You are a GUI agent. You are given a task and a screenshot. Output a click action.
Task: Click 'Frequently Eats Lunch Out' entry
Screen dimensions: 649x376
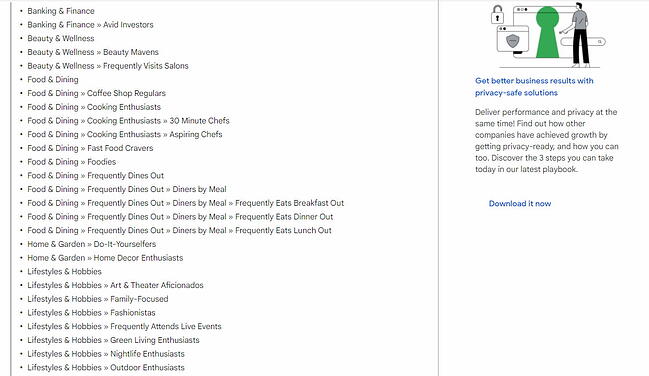[179, 230]
